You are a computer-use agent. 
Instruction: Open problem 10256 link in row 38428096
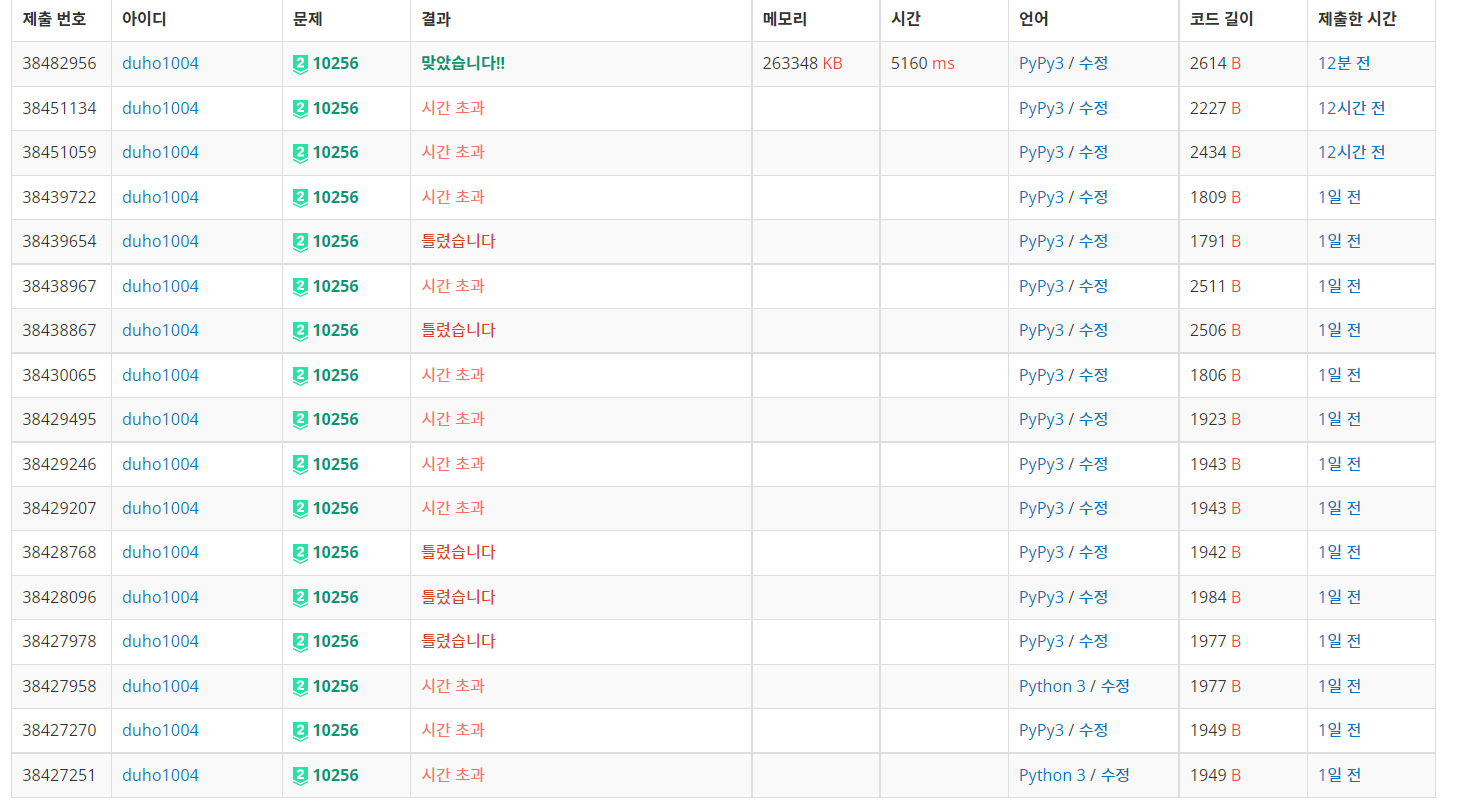point(335,597)
